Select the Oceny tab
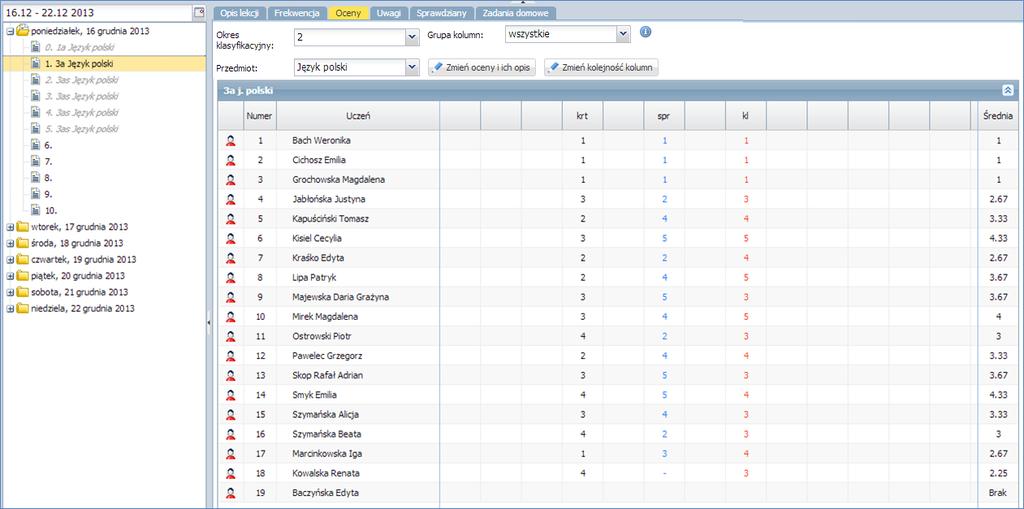 click(348, 13)
